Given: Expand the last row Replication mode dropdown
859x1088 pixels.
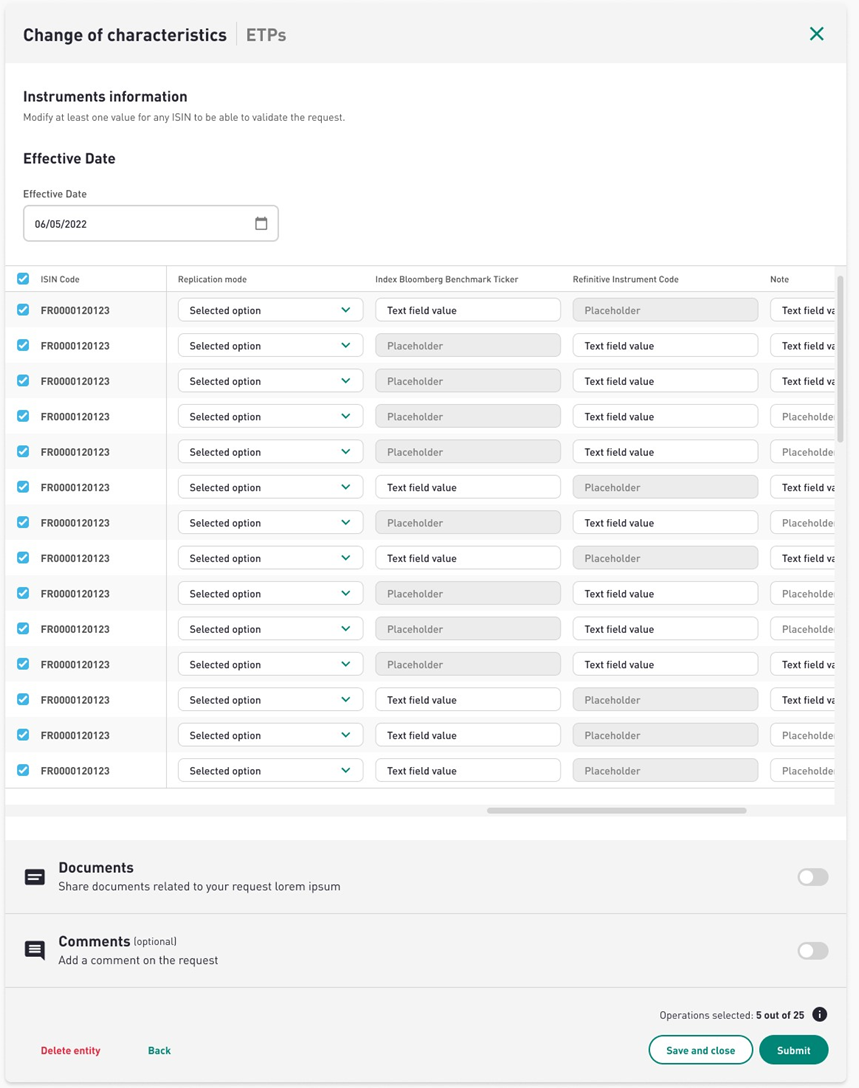Looking at the screenshot, I should pyautogui.click(x=270, y=771).
